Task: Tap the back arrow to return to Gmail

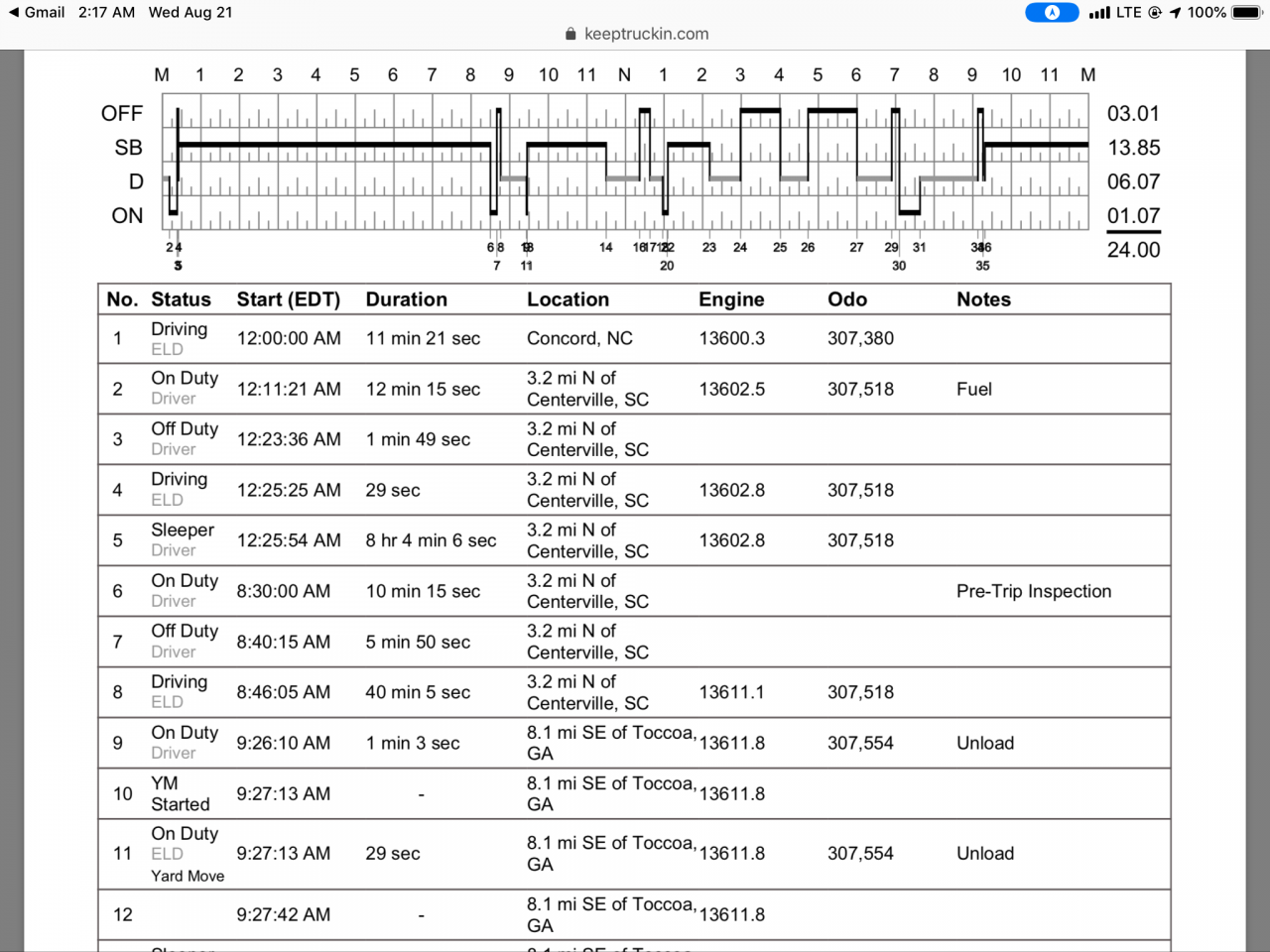Action: (x=13, y=13)
